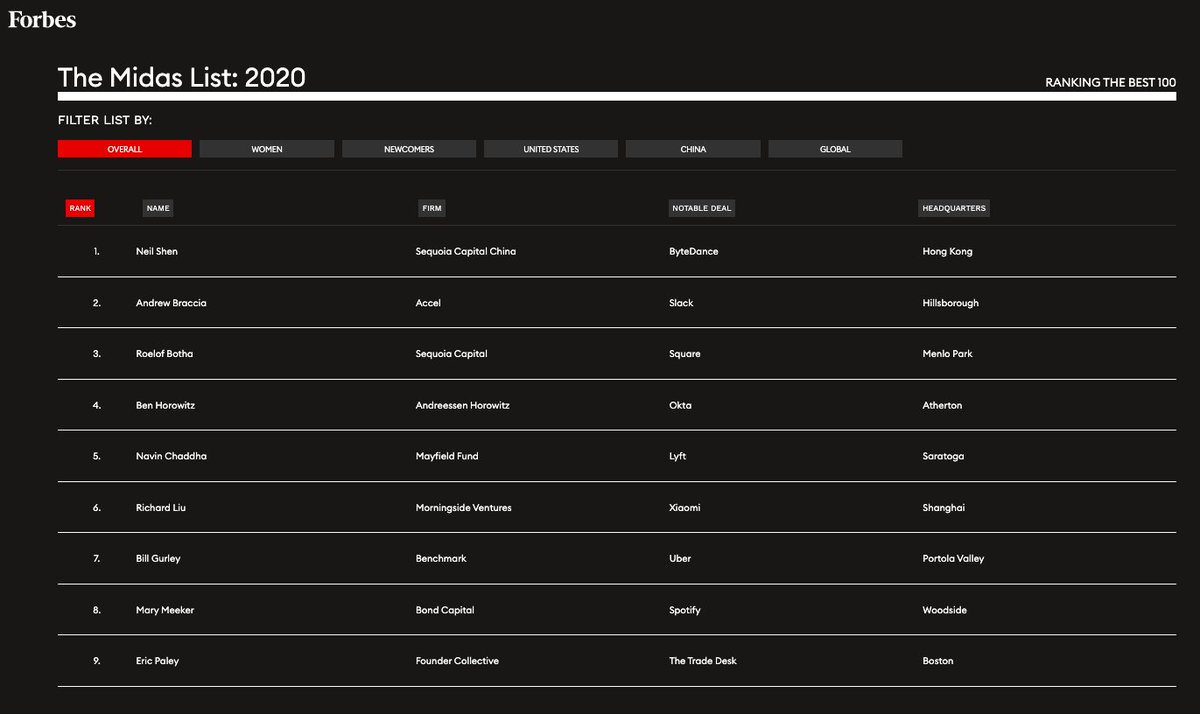
Task: Open Mary Meeker's profile
Action: 165,610
